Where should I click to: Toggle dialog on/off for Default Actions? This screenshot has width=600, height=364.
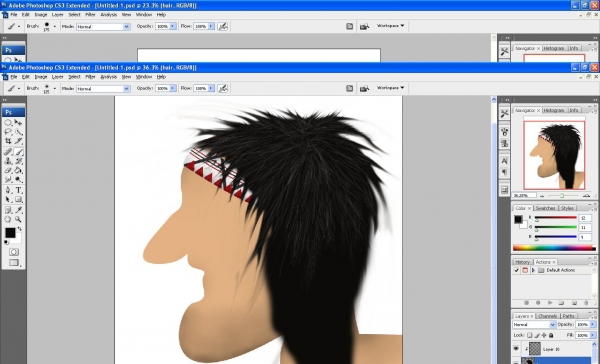[x=525, y=270]
